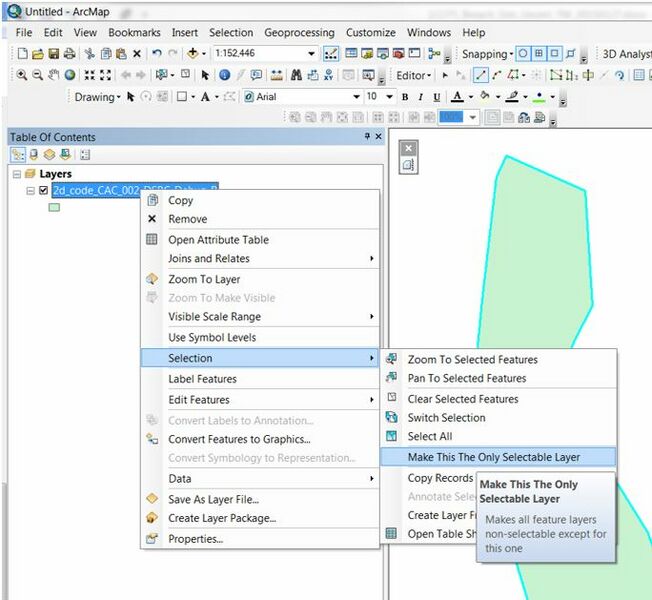Open Add Data dropdown arrow
Viewport: 652px width, 600px height.
click(204, 54)
